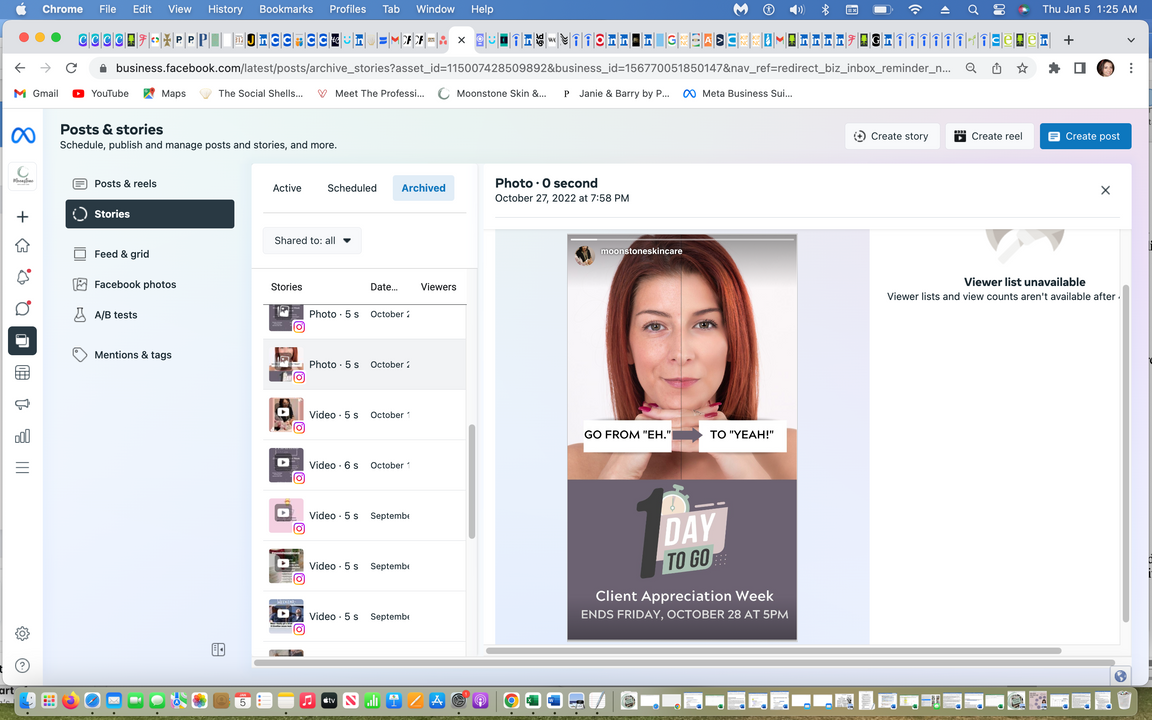Collapse the sidebar navigation panel
1152x720 pixels.
[x=218, y=650]
